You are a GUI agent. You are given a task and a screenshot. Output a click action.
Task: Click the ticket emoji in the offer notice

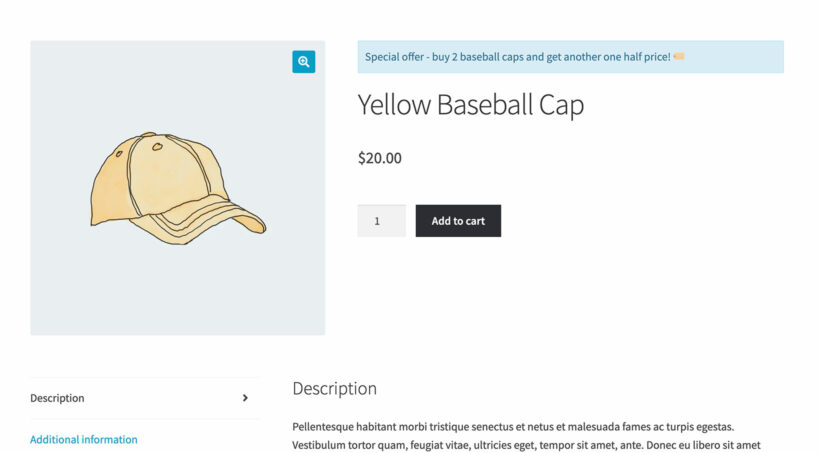pyautogui.click(x=679, y=57)
